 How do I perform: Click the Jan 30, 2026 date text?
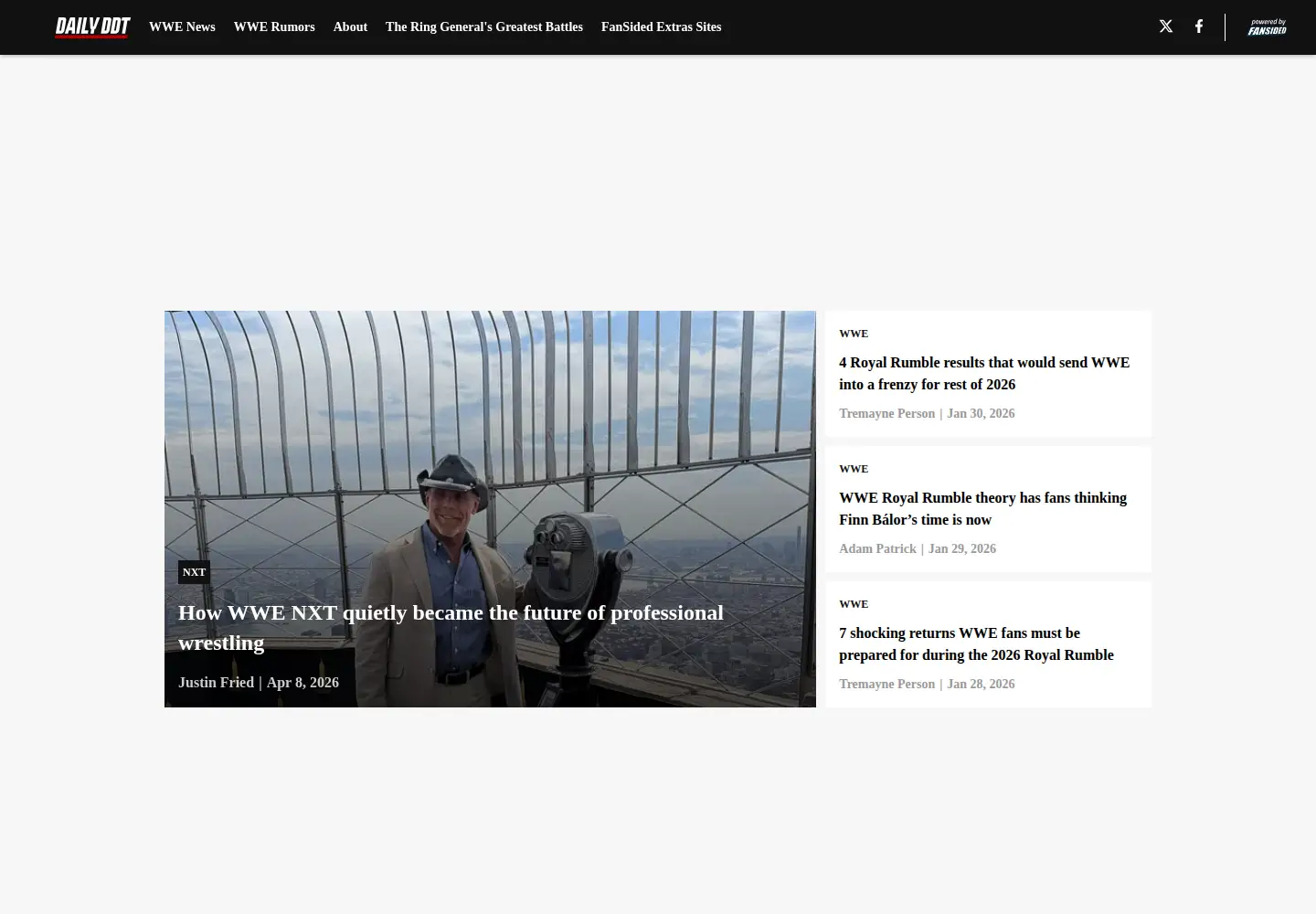(x=981, y=414)
